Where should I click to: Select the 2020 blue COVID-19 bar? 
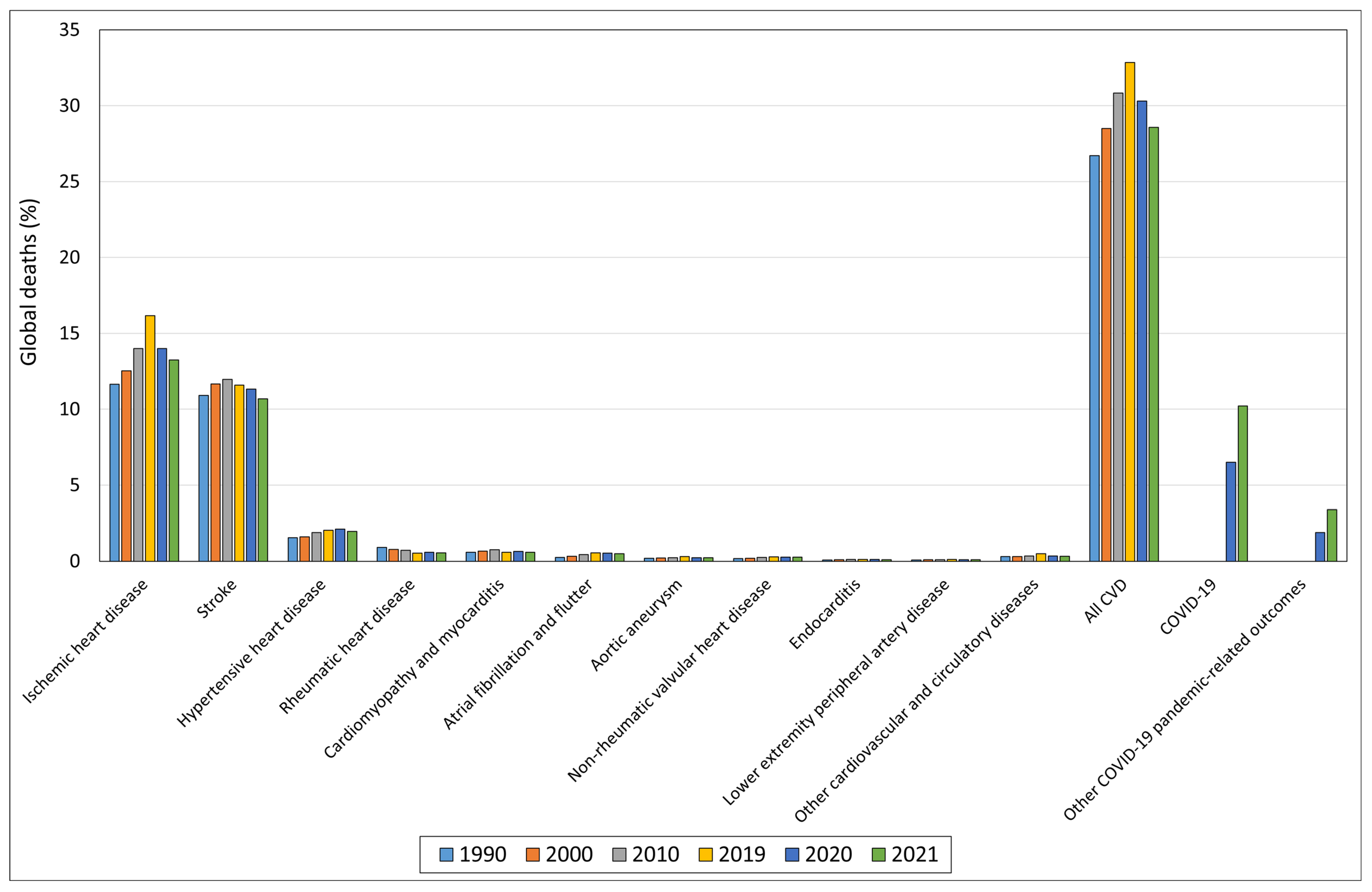click(1231, 511)
